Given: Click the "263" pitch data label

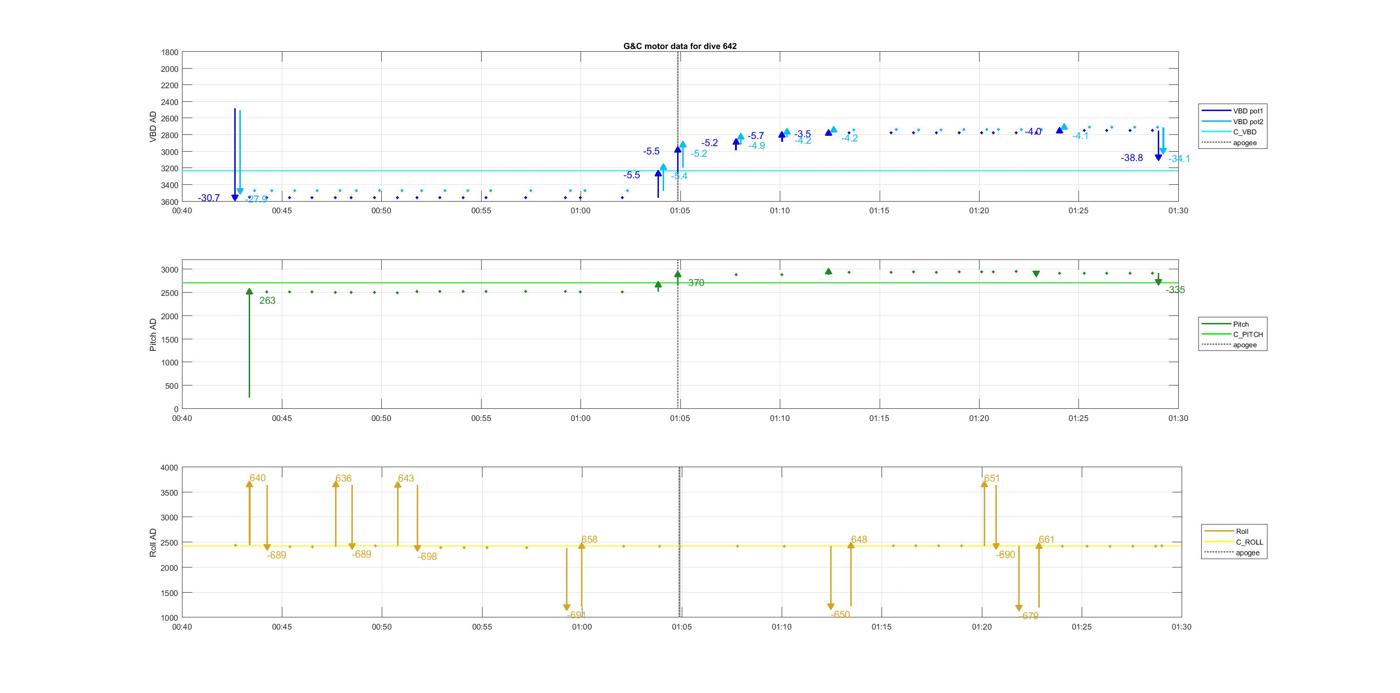Looking at the screenshot, I should point(267,300).
